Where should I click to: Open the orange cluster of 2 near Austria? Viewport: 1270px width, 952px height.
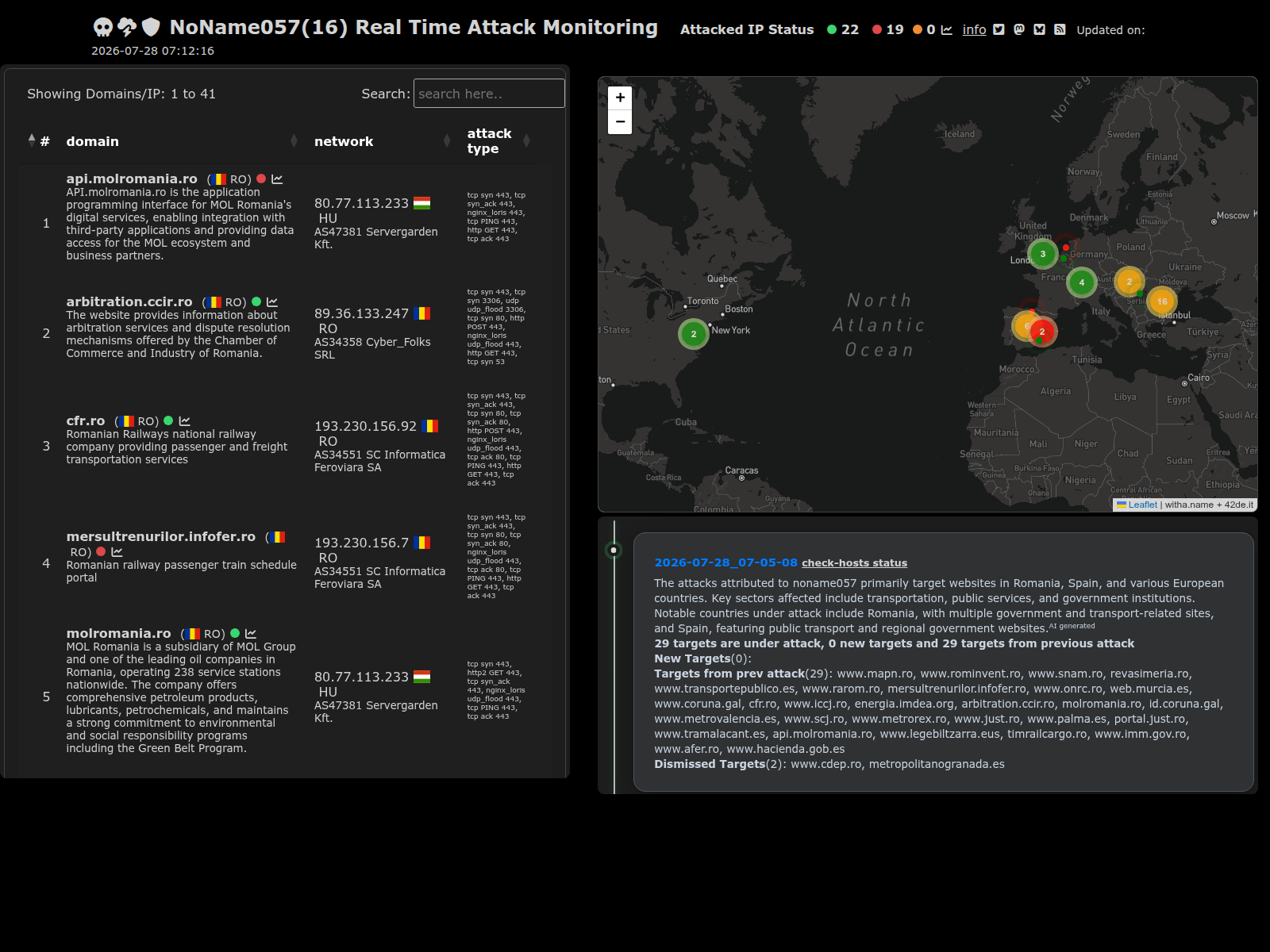point(1130,282)
